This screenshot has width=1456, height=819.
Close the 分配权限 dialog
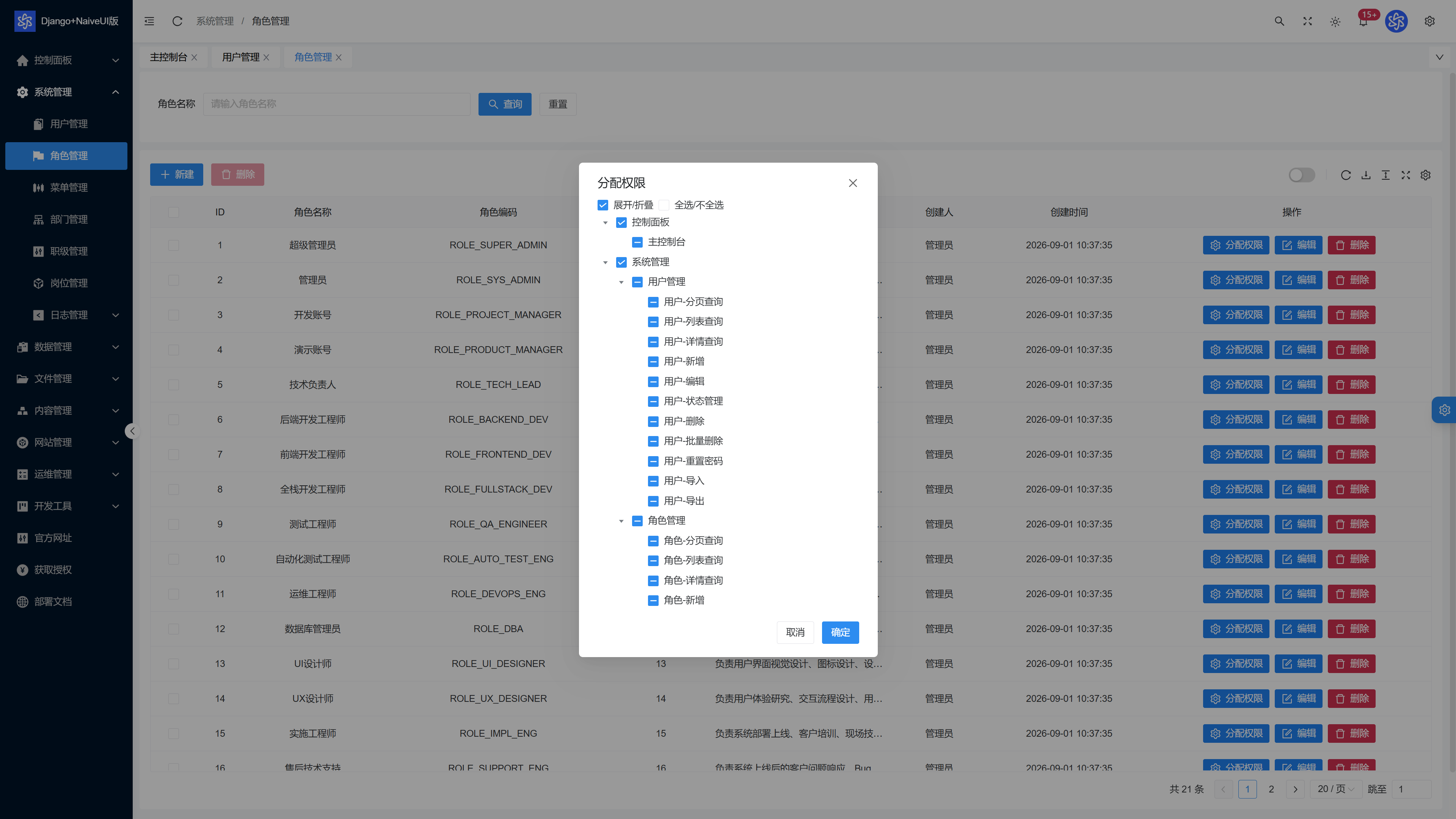click(853, 183)
